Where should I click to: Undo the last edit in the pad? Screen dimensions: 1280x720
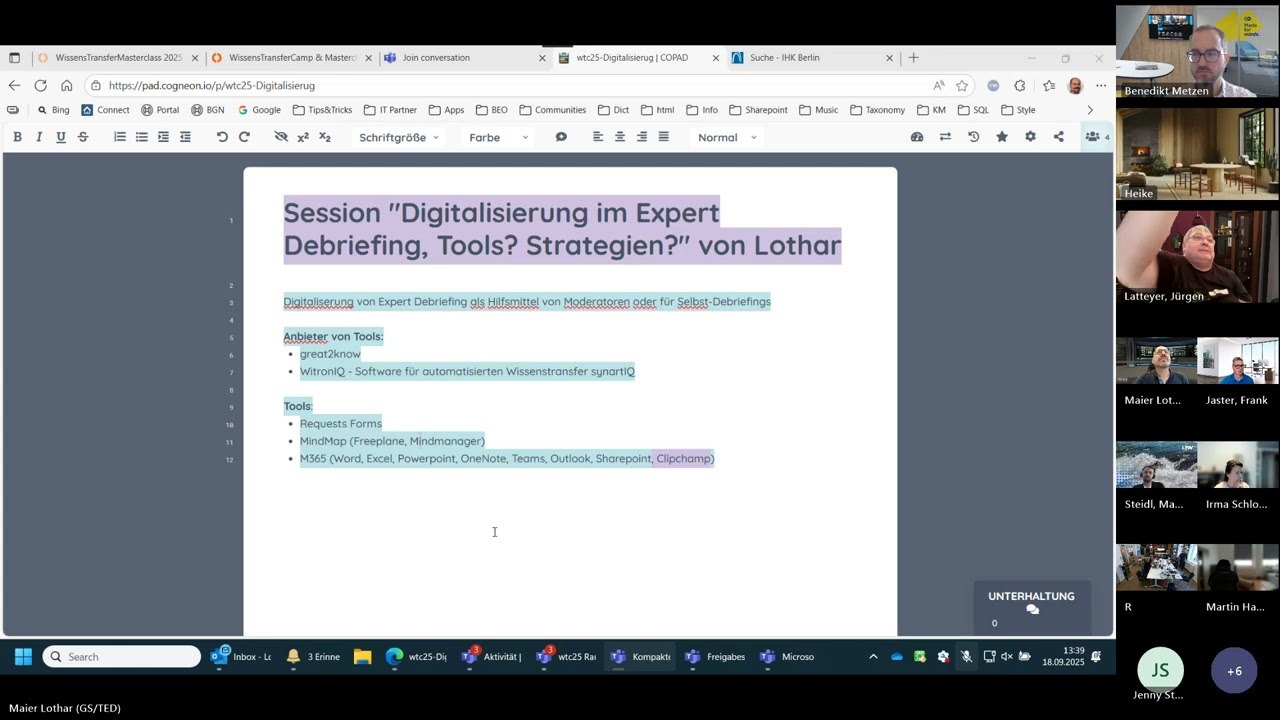[222, 137]
